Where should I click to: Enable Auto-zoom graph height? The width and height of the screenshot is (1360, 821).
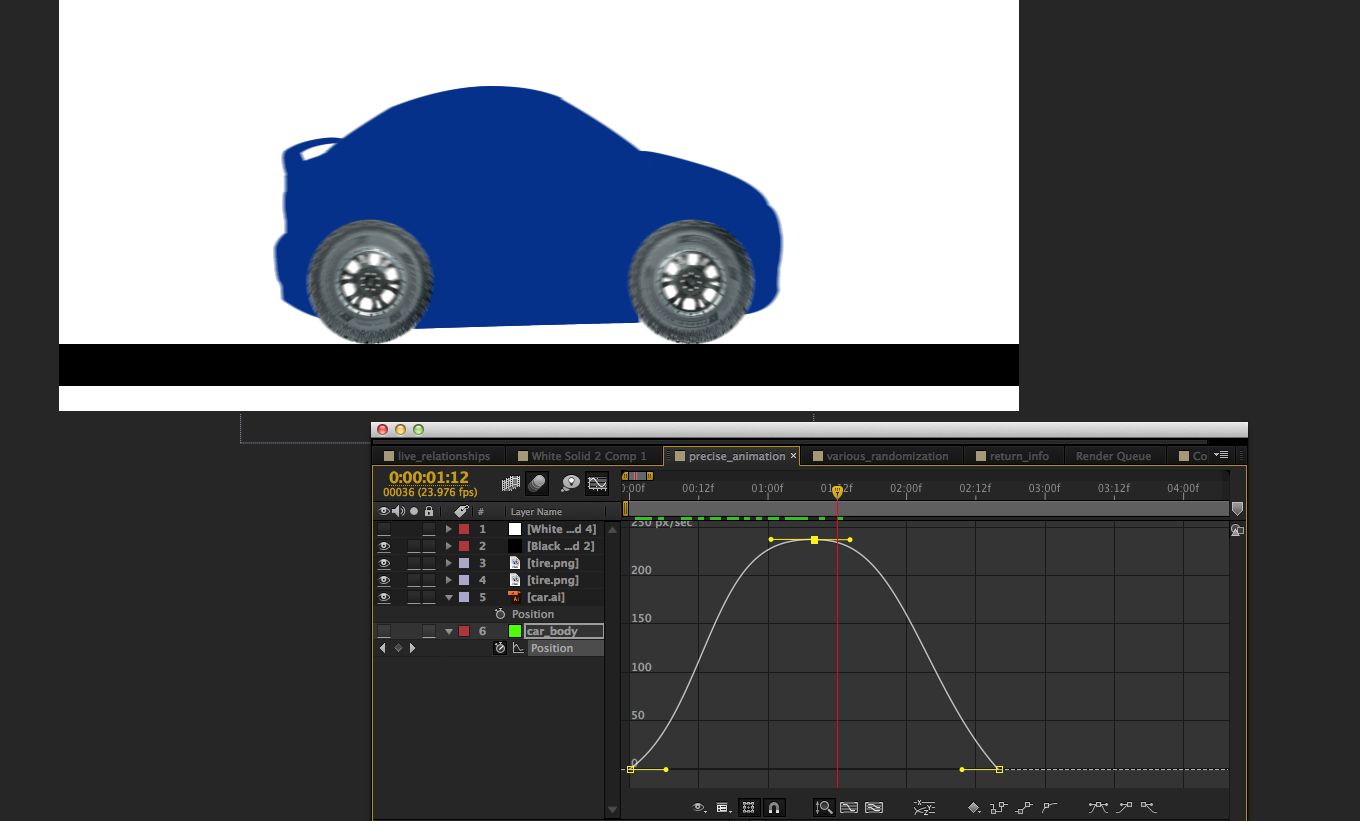(824, 807)
